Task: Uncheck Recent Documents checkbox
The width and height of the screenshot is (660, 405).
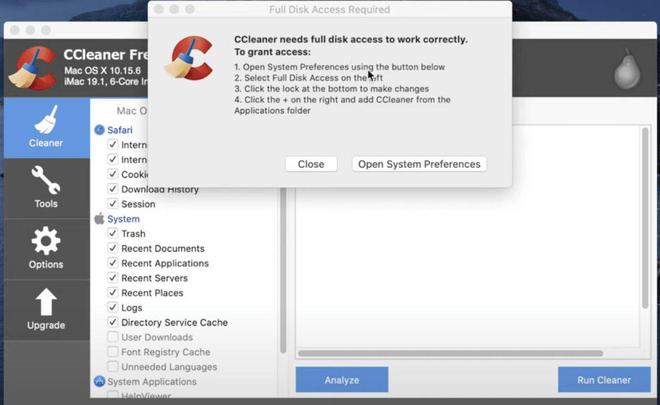Action: tap(112, 248)
